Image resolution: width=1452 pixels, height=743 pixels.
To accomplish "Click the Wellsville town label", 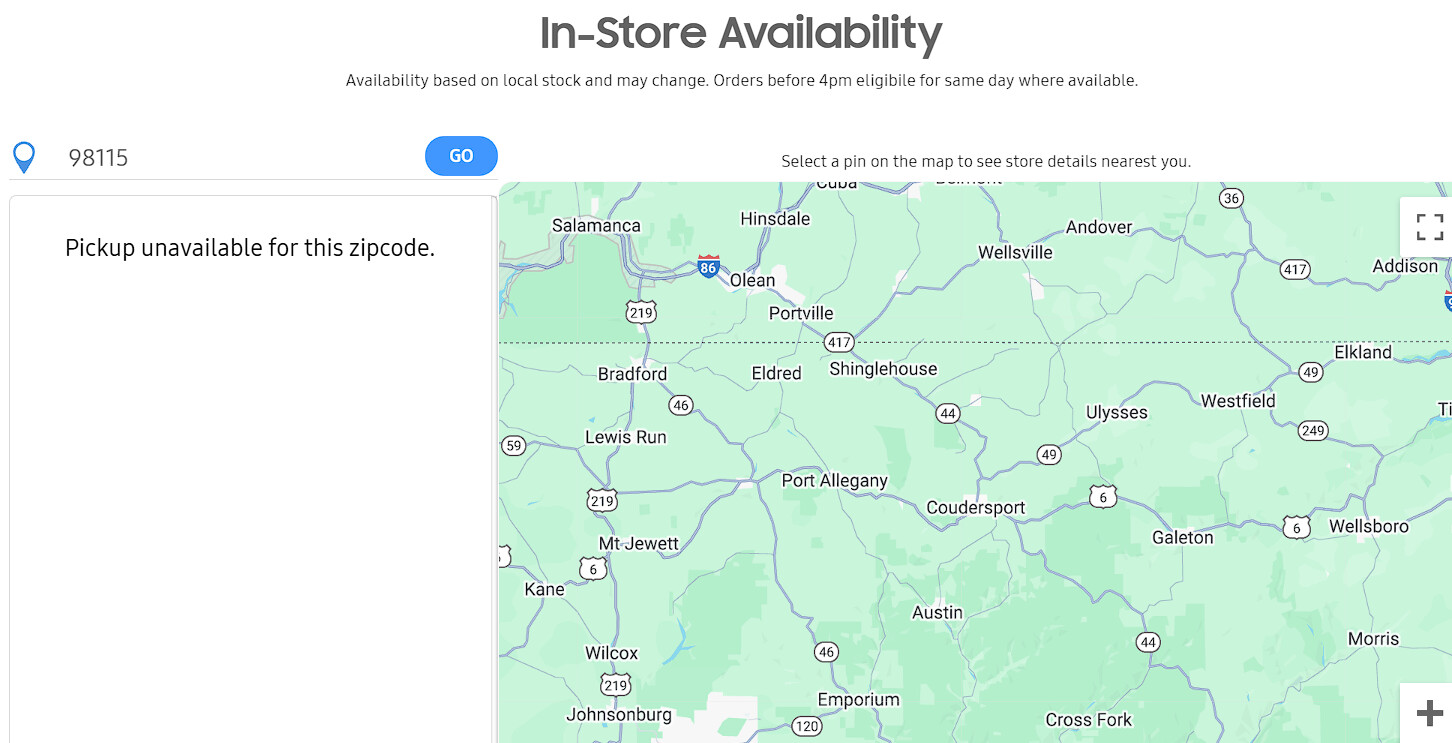I will pyautogui.click(x=1015, y=253).
